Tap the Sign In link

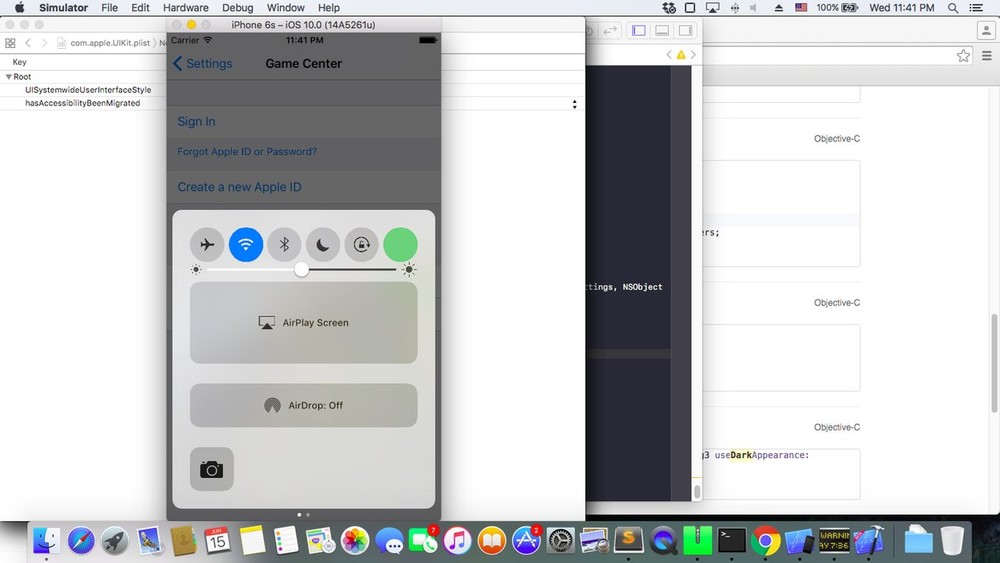pos(196,121)
